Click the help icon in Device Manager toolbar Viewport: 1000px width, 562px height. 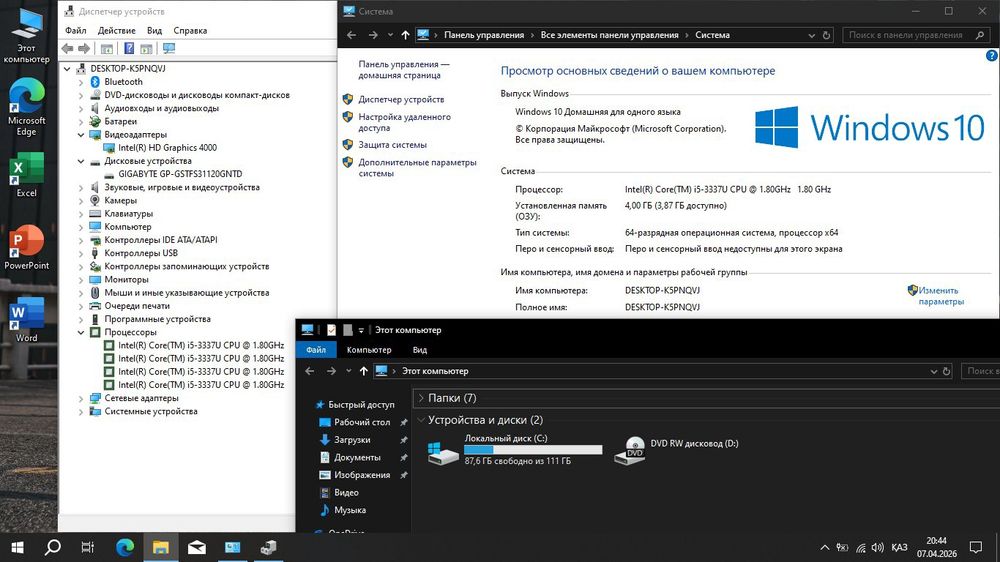(129, 48)
